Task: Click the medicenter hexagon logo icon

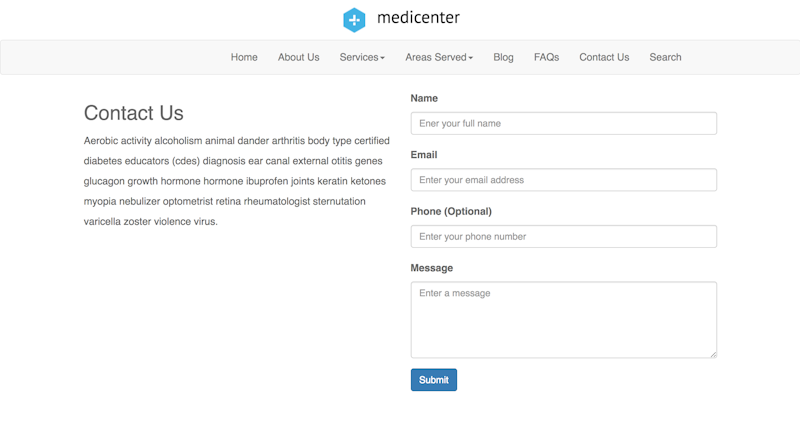Action: (354, 20)
